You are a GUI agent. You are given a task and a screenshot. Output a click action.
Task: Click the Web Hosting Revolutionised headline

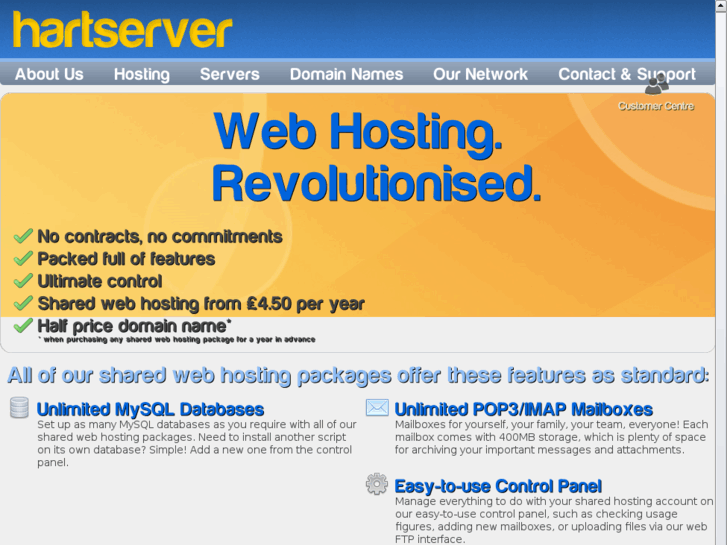coord(376,158)
